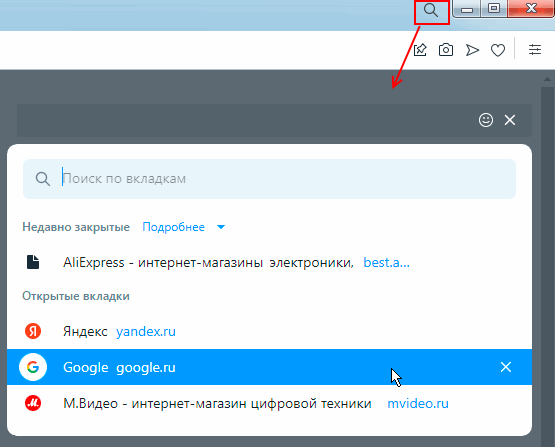Switch to the Яндекс open tab
Viewport: 555px width, 447px height.
(x=269, y=331)
